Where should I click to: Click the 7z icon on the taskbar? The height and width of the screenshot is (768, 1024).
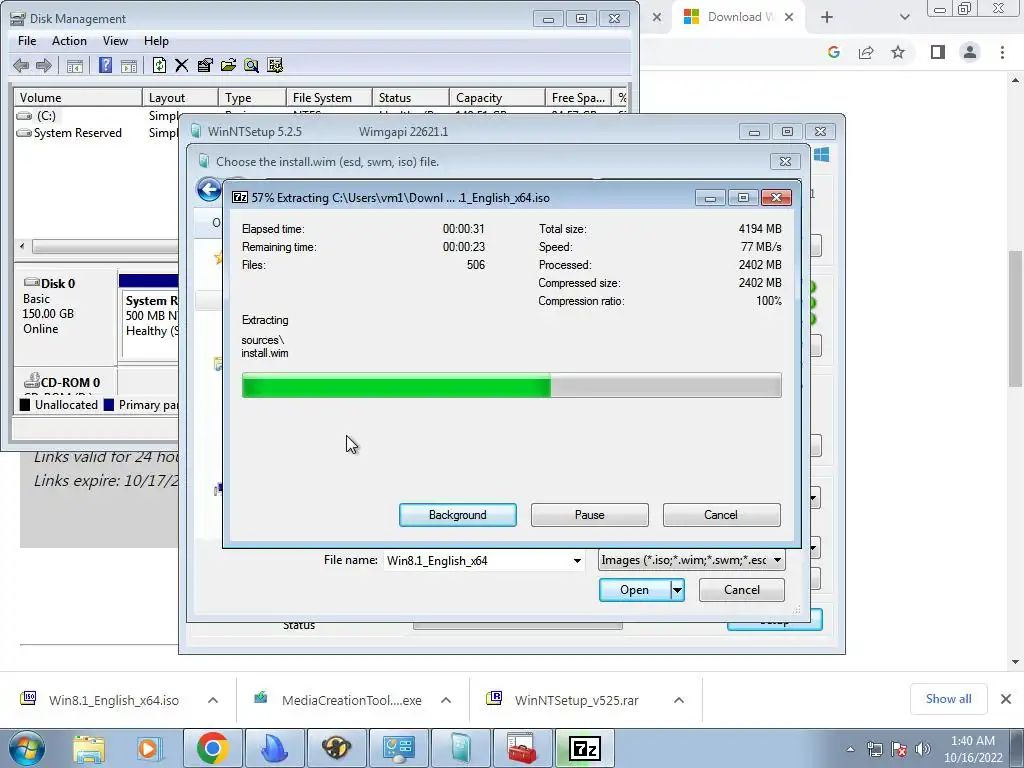584,748
